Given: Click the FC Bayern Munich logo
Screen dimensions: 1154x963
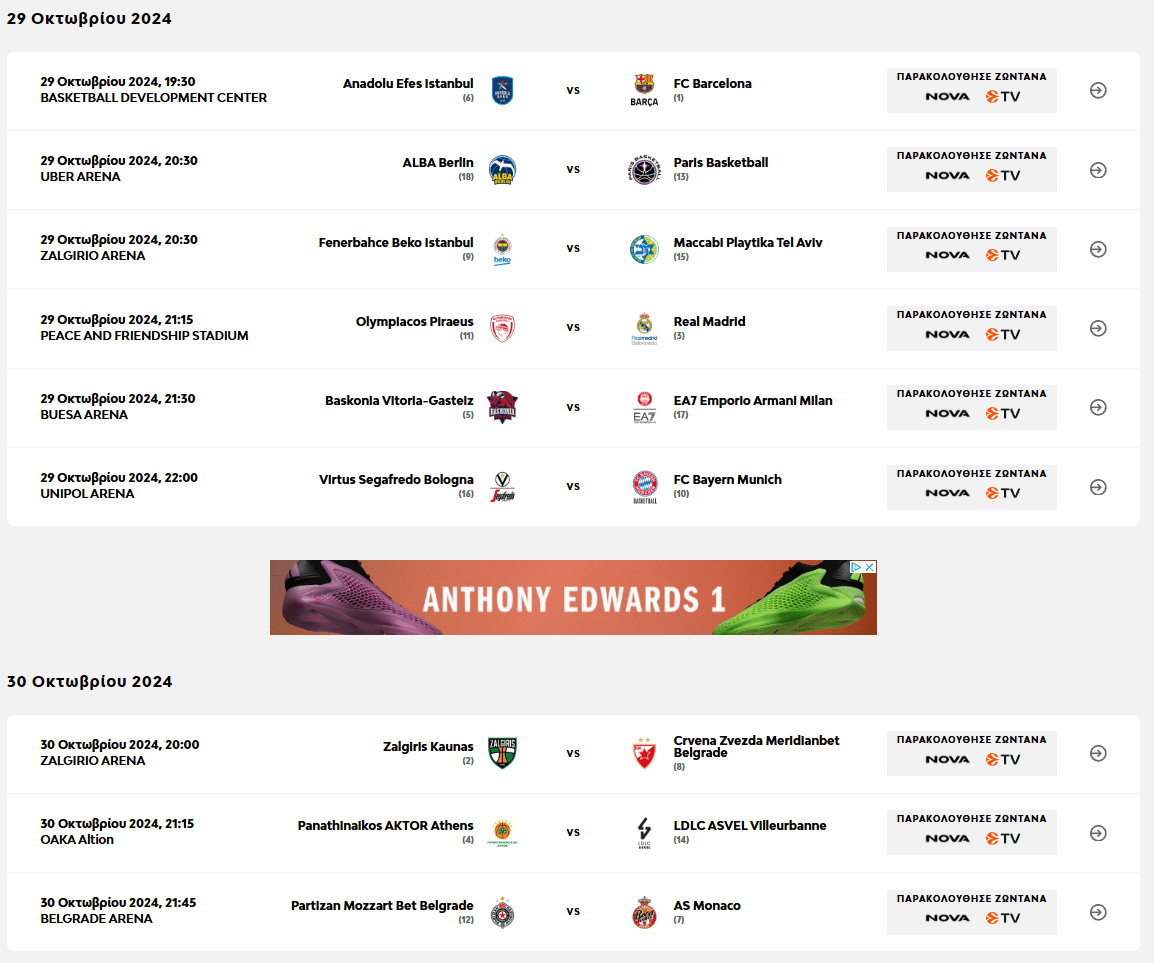Looking at the screenshot, I should click(645, 487).
